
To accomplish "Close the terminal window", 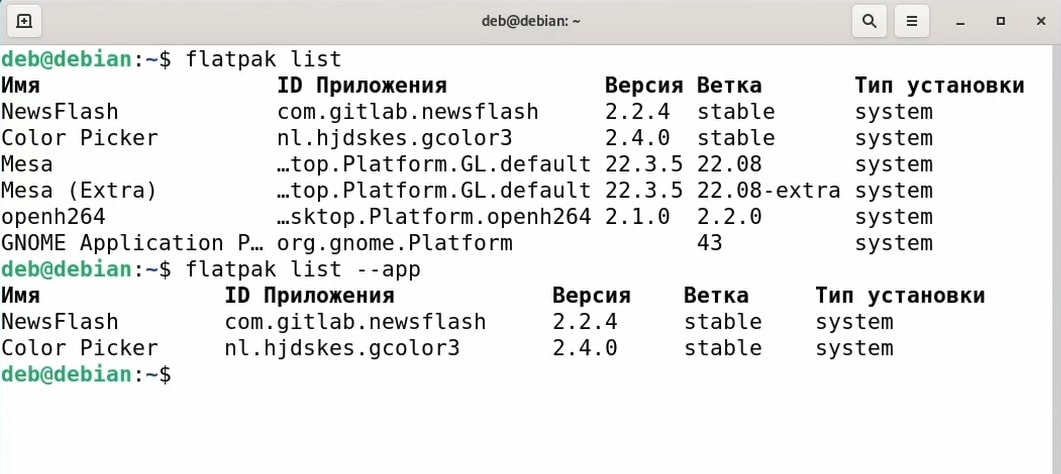I will 1041,22.
